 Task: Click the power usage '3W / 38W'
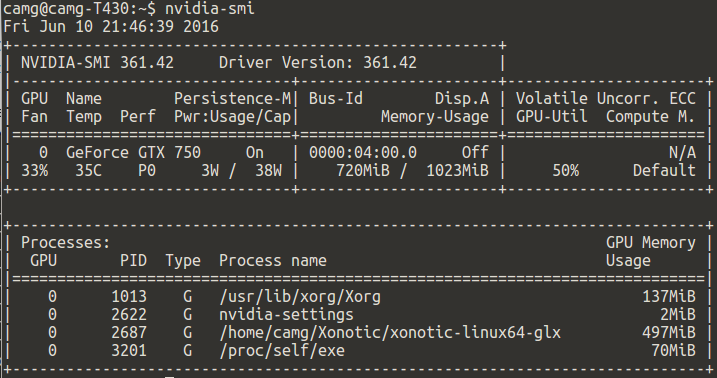[x=241, y=170]
